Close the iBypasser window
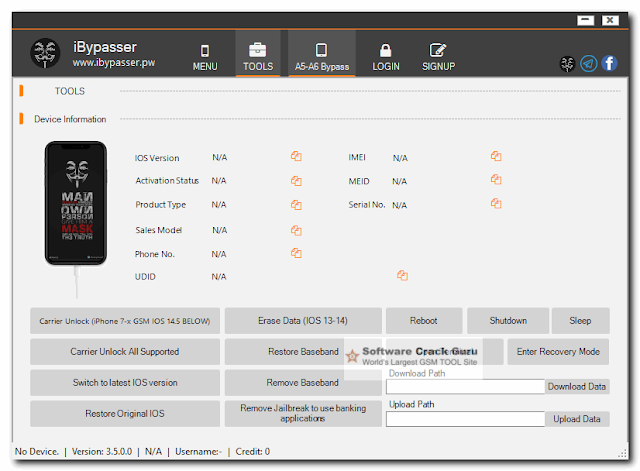This screenshot has height=471, width=640. tap(610, 20)
